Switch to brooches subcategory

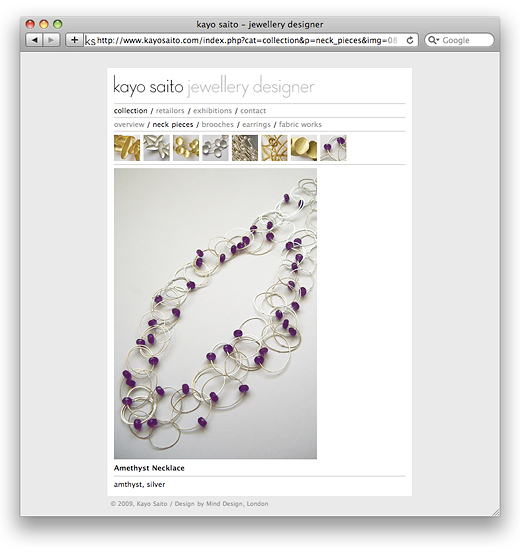point(218,124)
